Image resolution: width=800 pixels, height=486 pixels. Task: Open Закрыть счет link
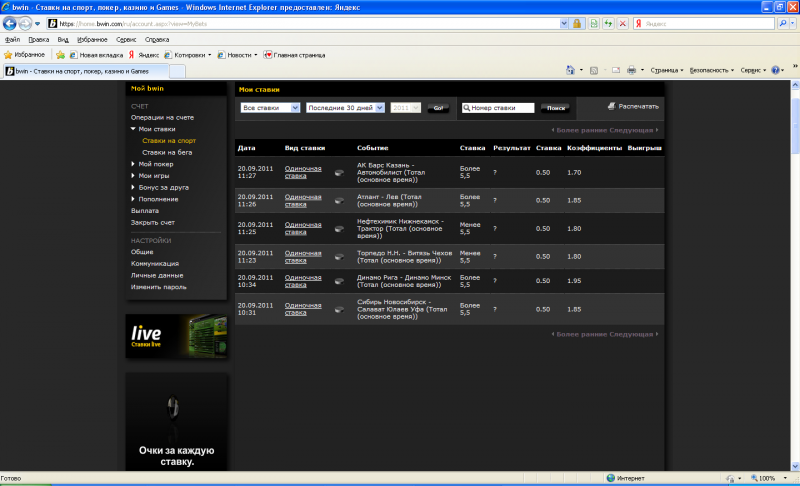click(153, 222)
